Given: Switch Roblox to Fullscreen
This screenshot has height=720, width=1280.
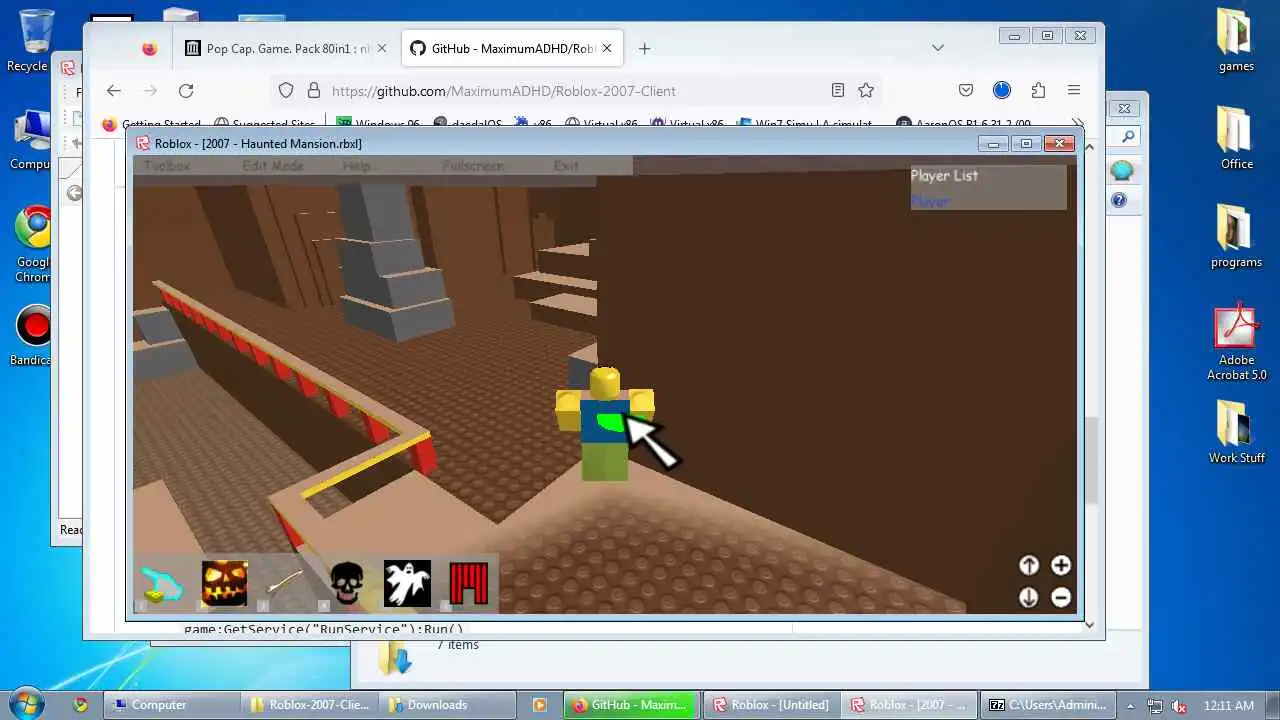Looking at the screenshot, I should (x=474, y=166).
